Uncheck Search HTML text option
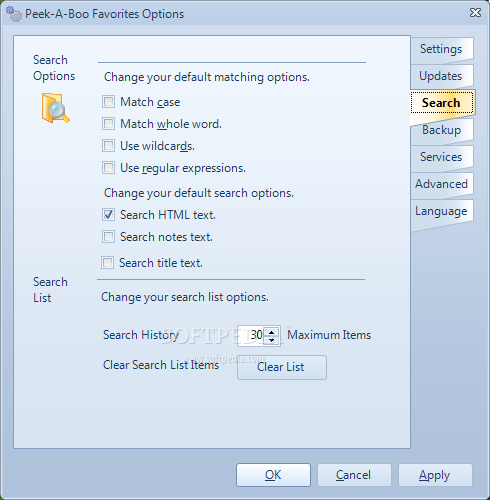 tap(108, 215)
